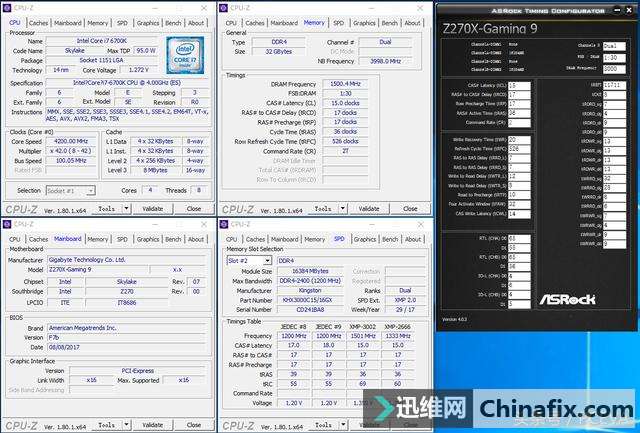Click the Core Speed value 4200.00 MHz
The width and height of the screenshot is (640, 433).
pos(71,141)
